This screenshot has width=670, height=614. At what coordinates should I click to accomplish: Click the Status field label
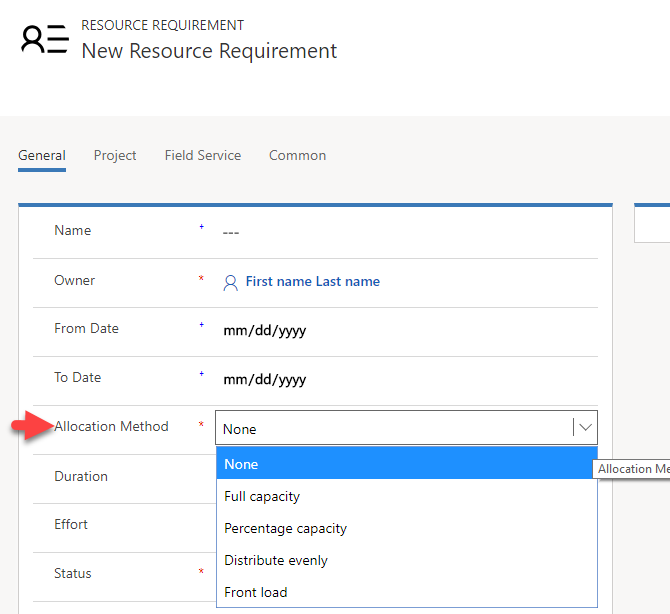pos(73,573)
